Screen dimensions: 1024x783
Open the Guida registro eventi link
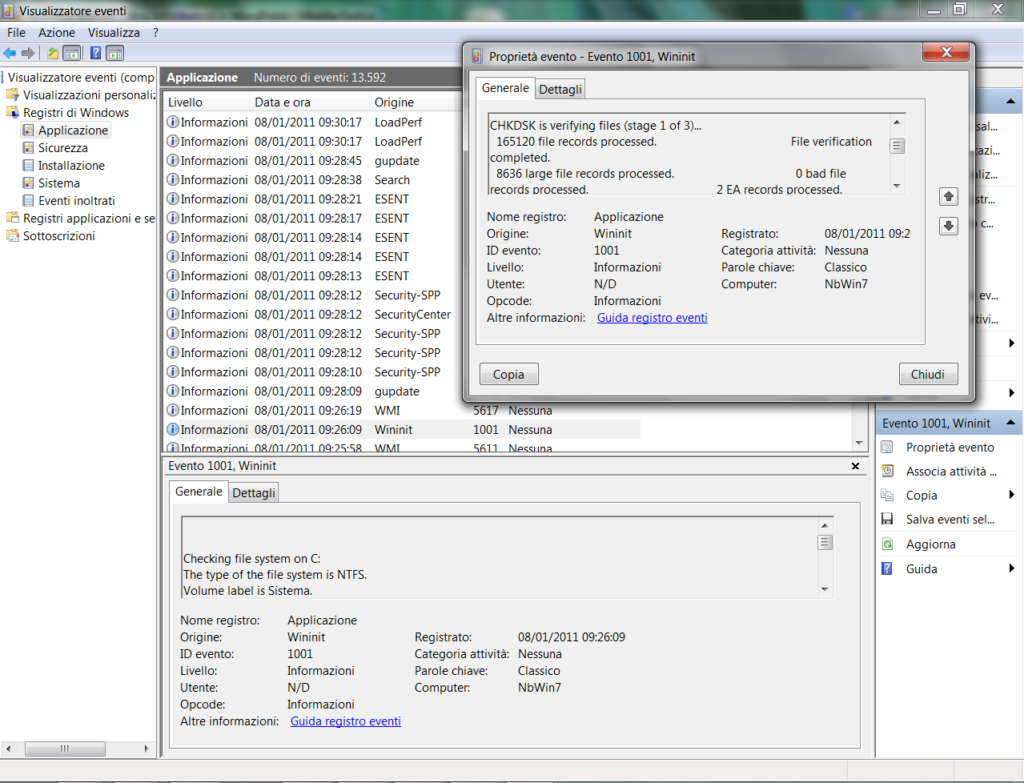651,318
